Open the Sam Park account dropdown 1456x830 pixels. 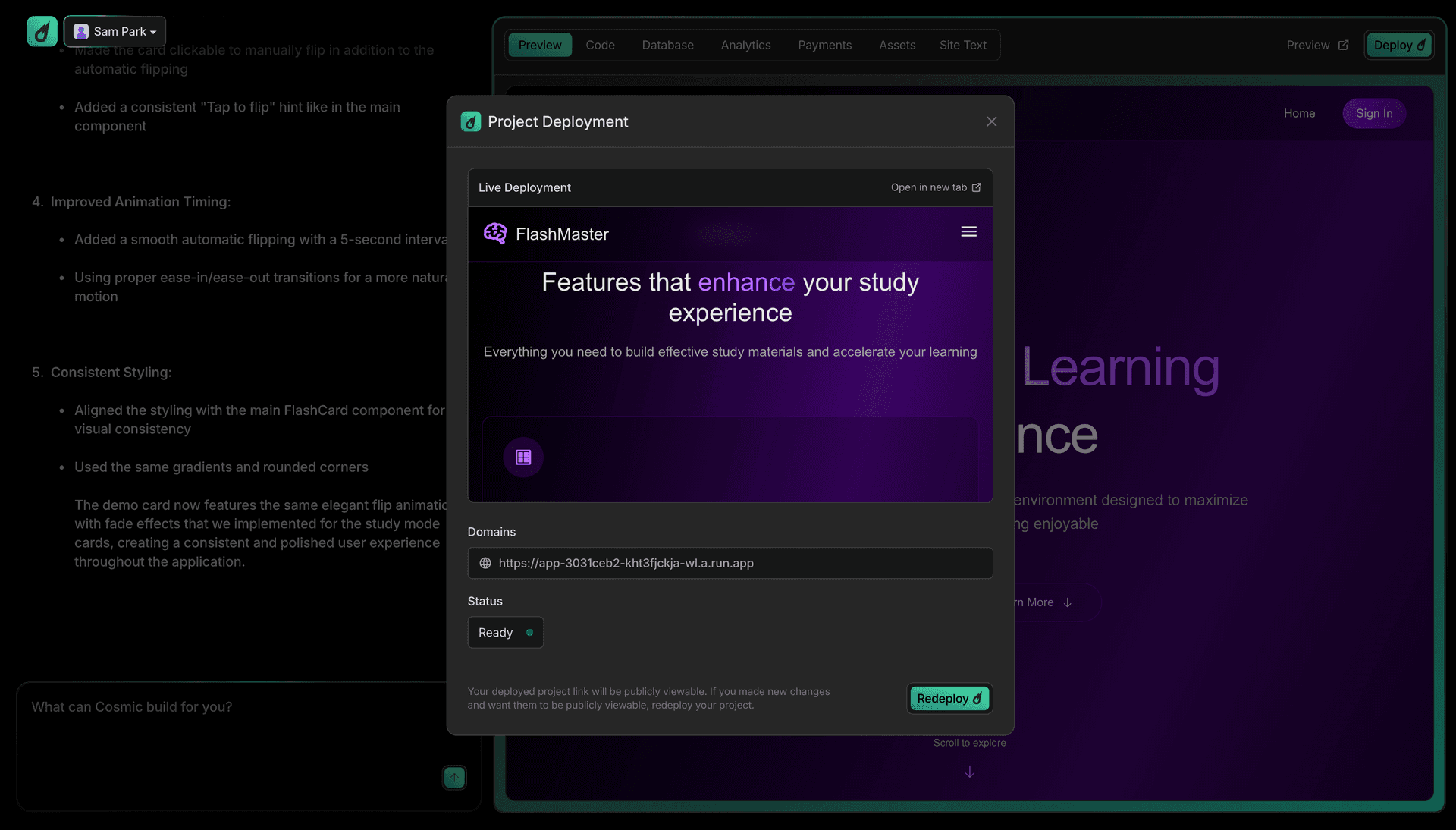coord(115,31)
